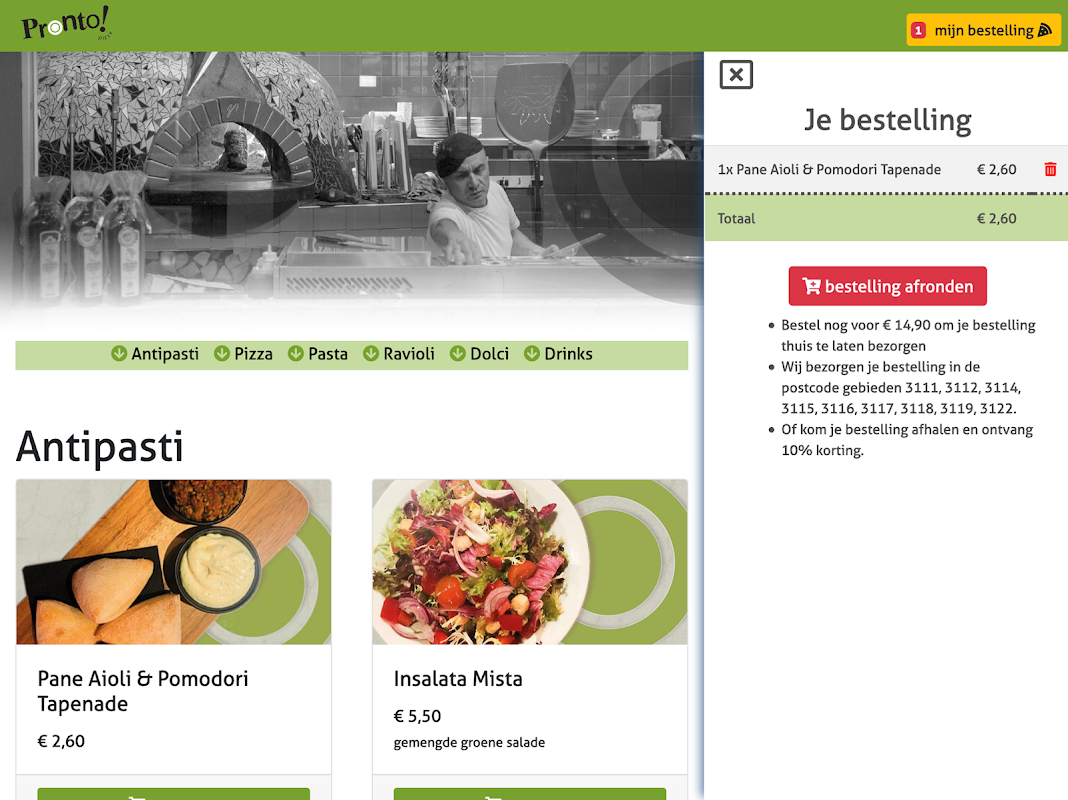This screenshot has width=1068, height=800.
Task: Open the Insalata Mista salad photo
Action: point(530,562)
